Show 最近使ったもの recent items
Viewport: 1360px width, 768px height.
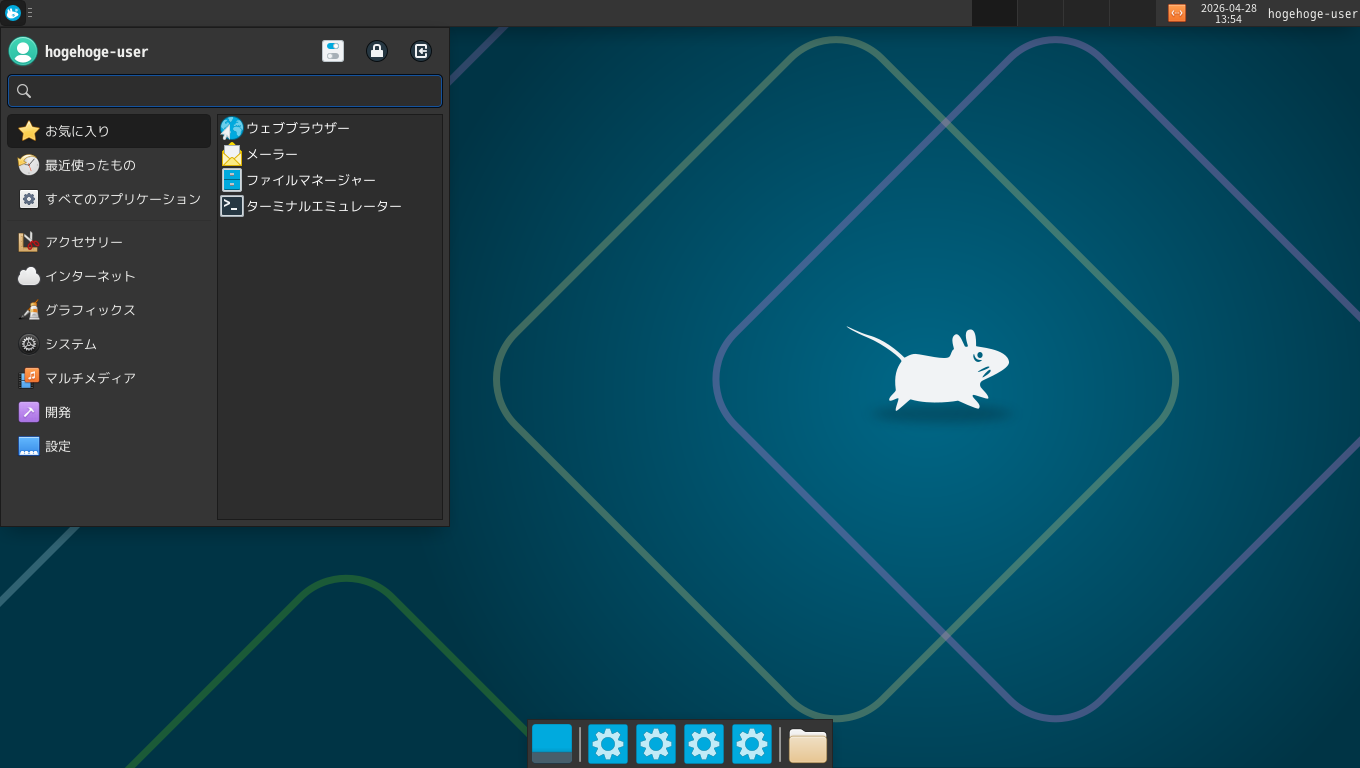click(109, 165)
